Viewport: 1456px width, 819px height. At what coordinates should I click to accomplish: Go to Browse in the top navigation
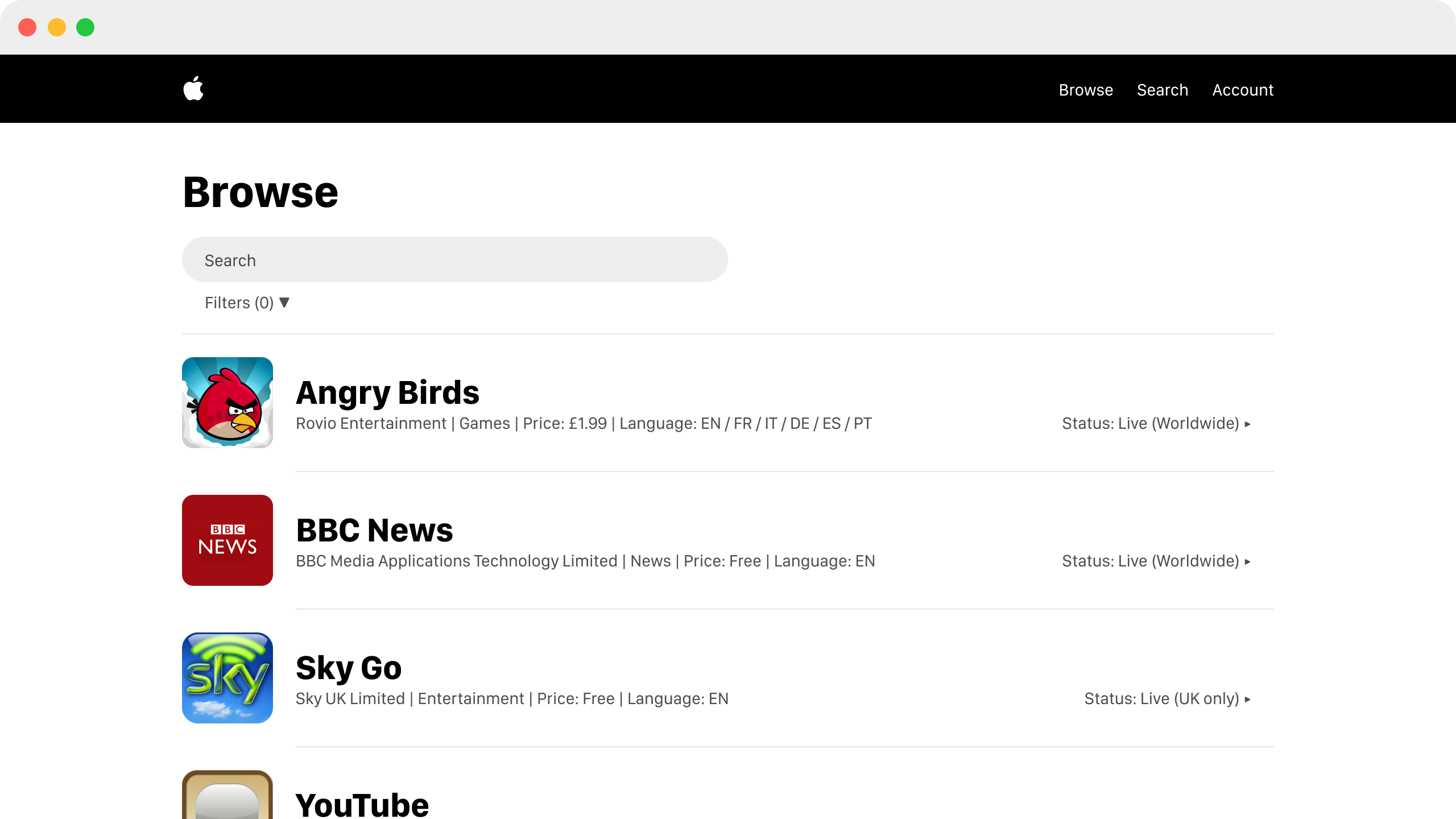(1086, 90)
